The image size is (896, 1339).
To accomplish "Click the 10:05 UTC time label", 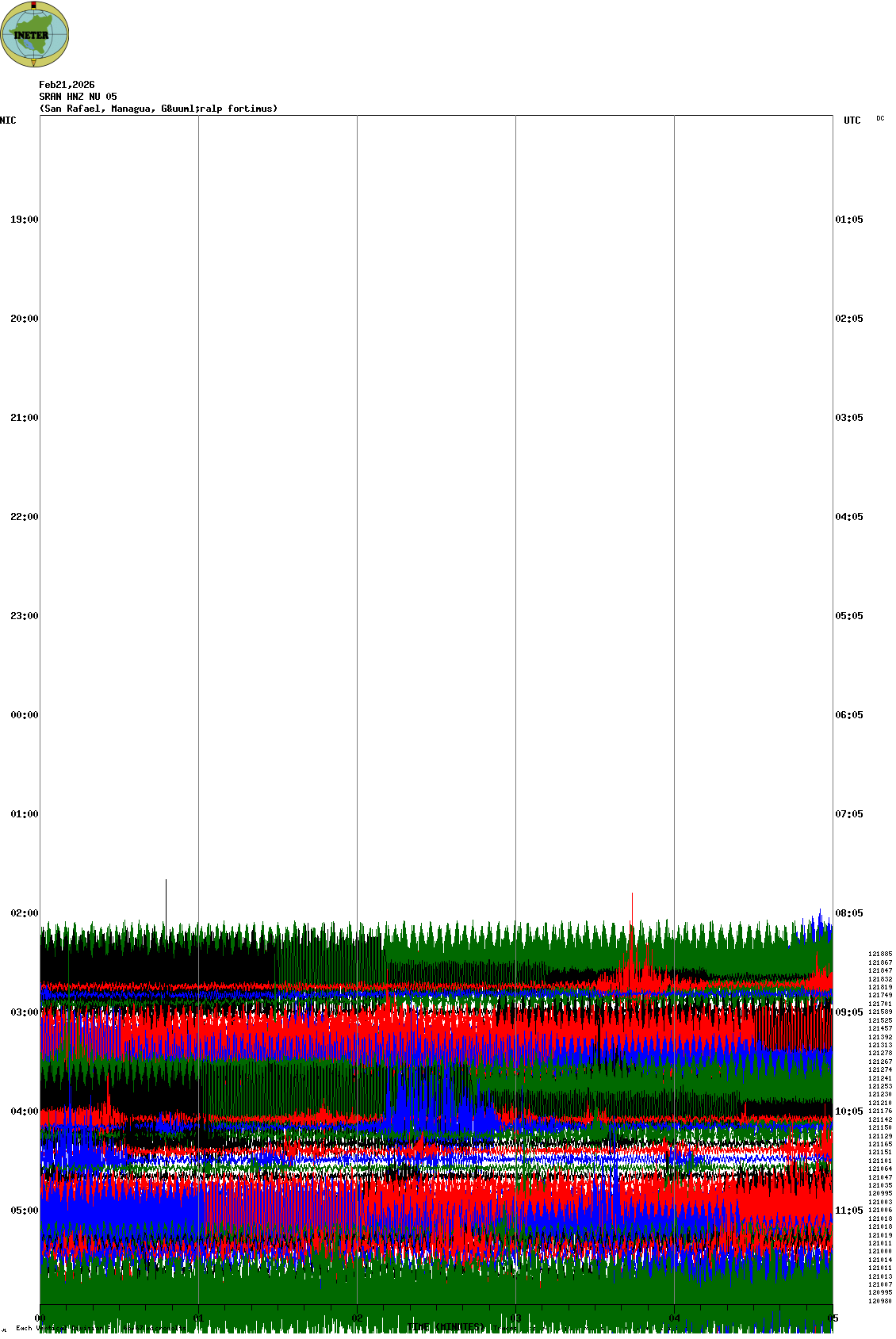I will coord(848,1111).
